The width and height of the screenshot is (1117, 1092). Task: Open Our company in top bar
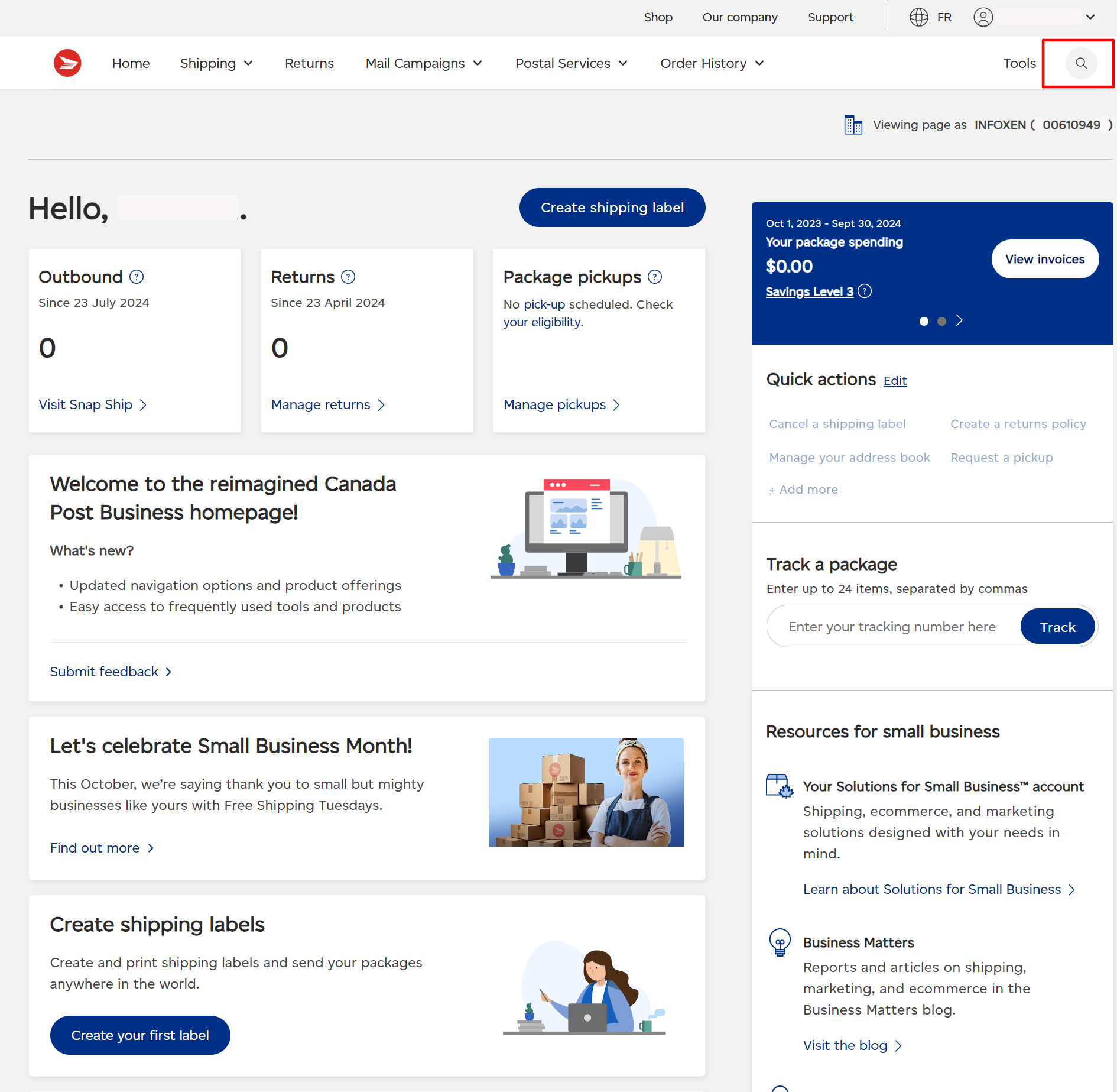point(740,17)
